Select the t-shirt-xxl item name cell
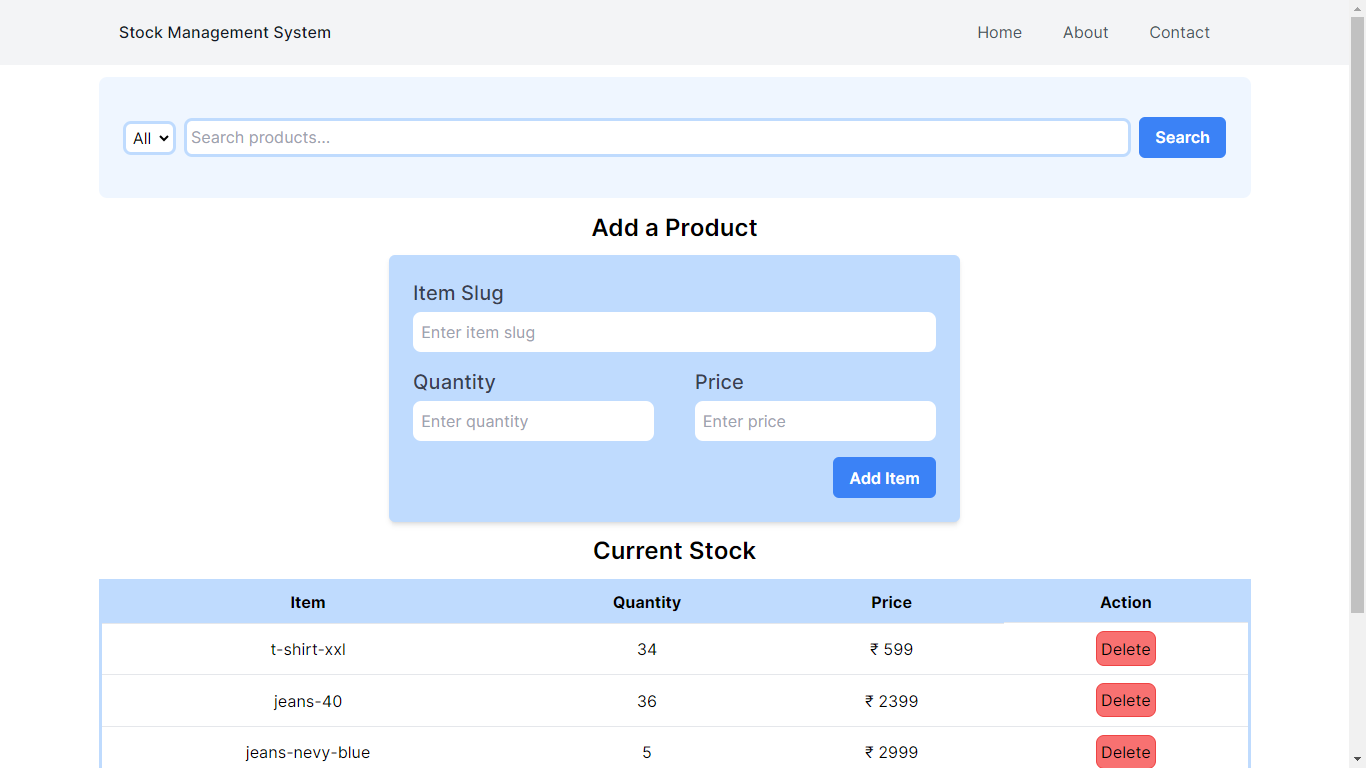The image size is (1366, 768). (308, 649)
